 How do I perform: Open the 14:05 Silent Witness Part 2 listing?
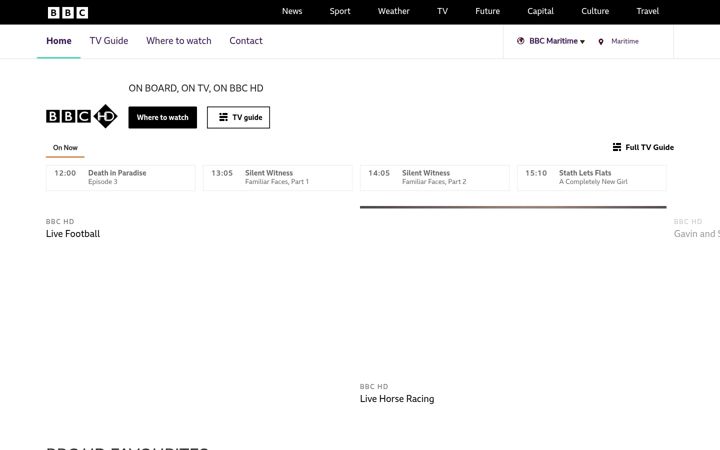pos(435,178)
